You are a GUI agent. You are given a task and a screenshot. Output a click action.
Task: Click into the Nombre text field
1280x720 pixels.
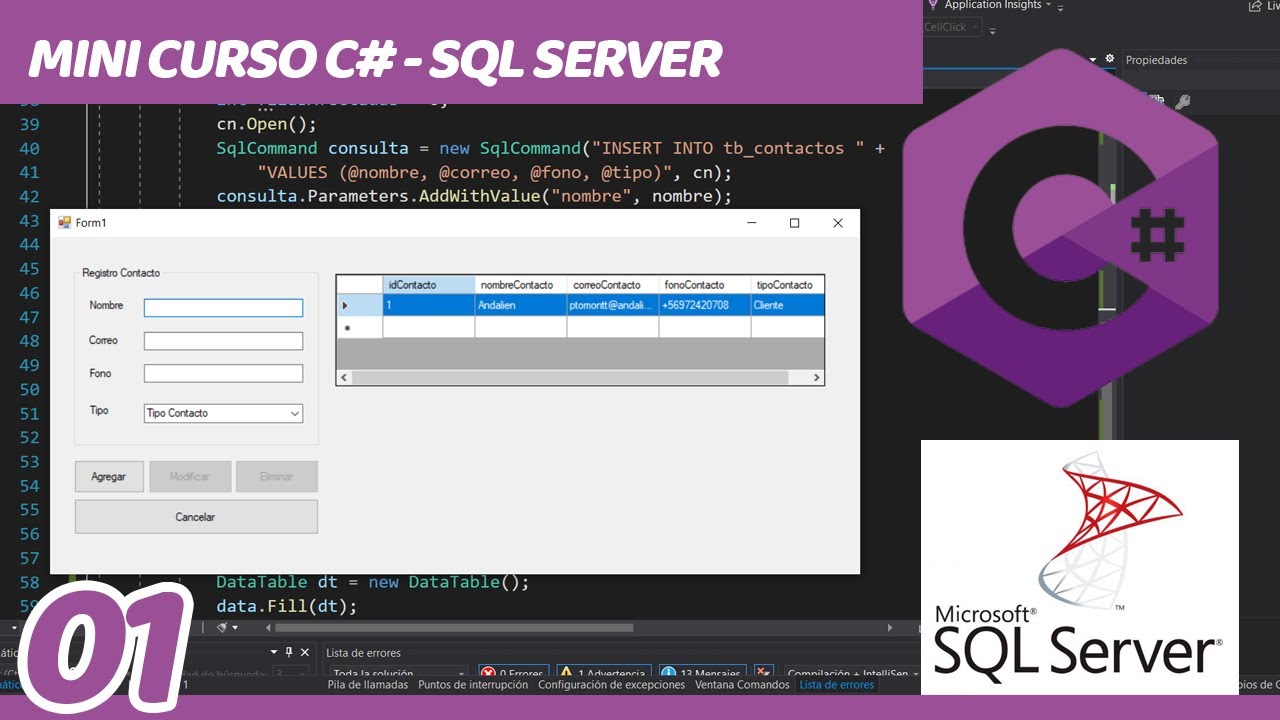(x=223, y=308)
